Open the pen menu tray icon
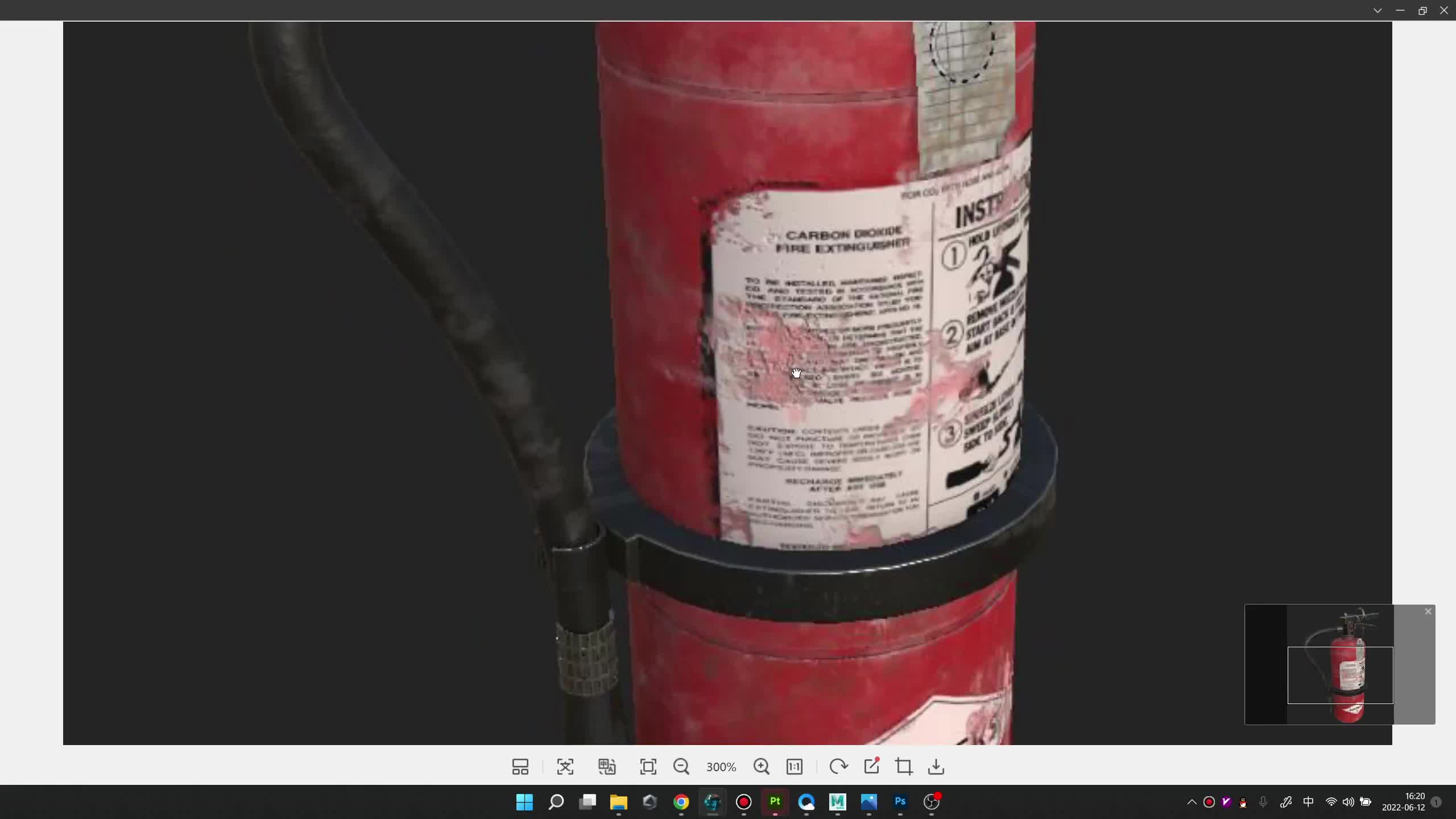This screenshot has width=1456, height=819. (1286, 802)
